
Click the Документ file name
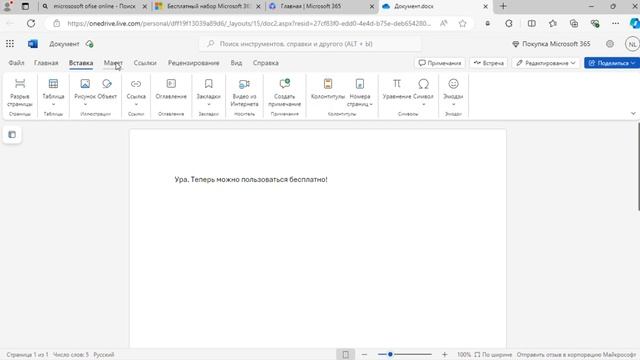click(64, 44)
